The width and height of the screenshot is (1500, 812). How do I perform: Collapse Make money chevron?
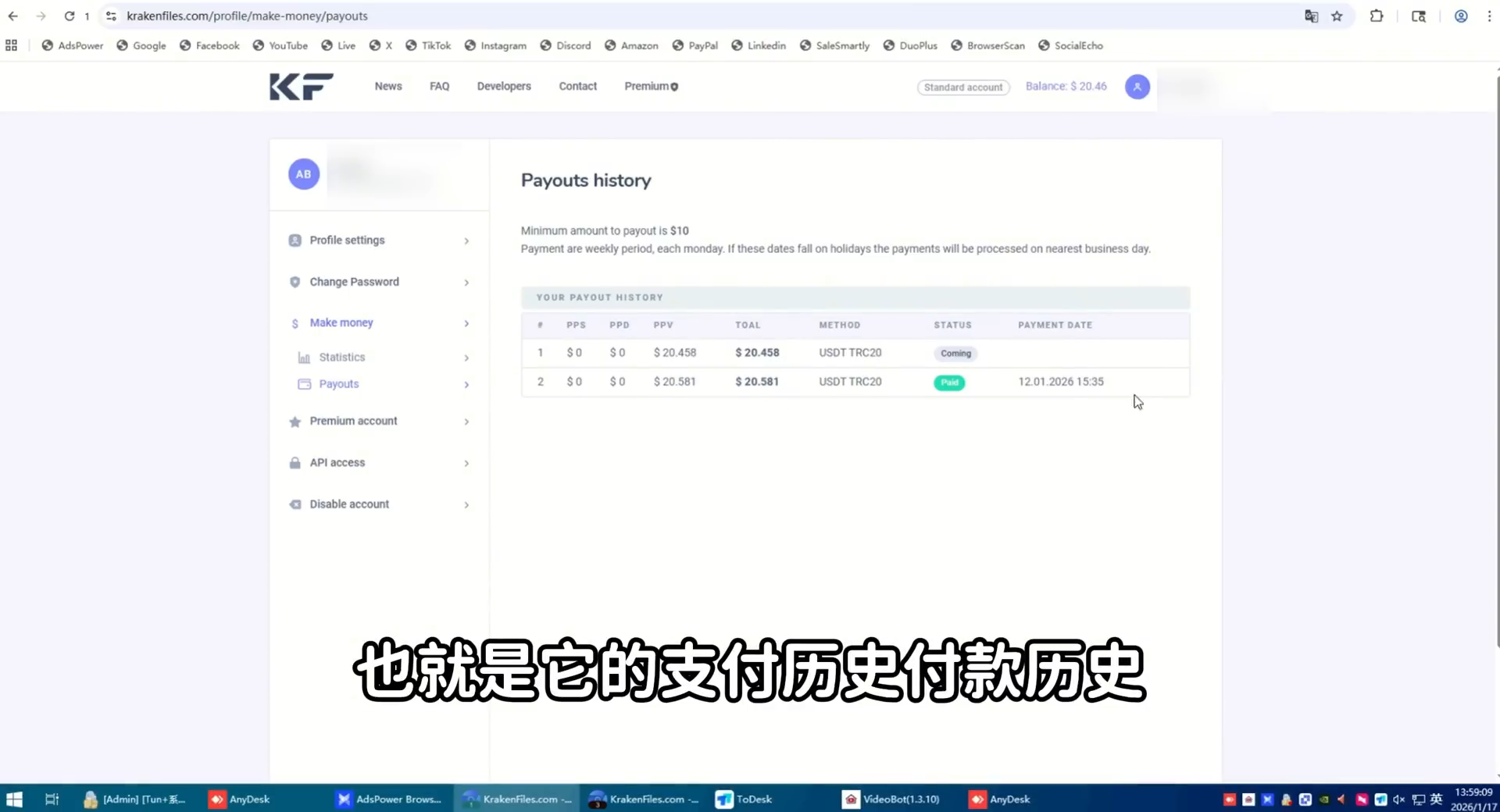tap(466, 323)
